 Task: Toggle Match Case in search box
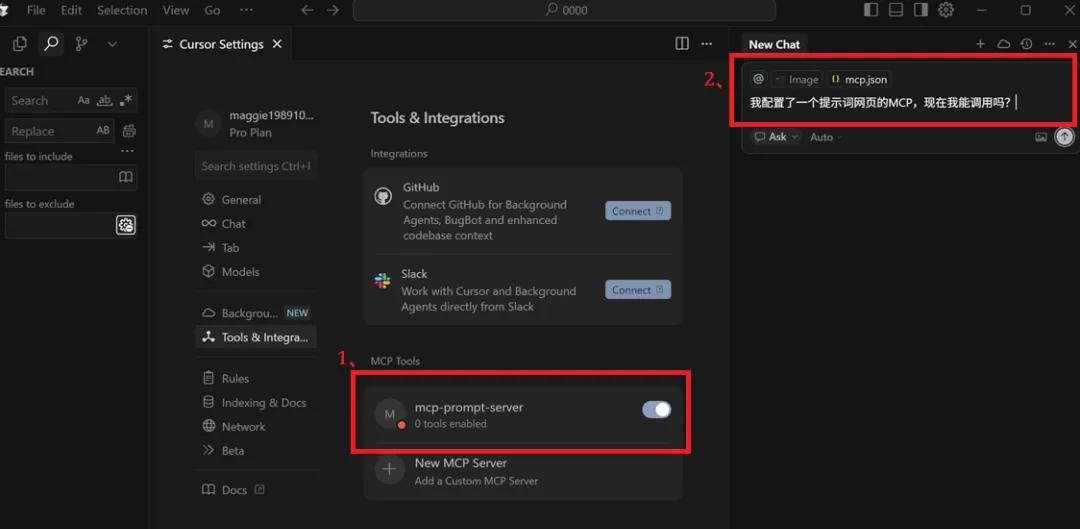pos(83,101)
